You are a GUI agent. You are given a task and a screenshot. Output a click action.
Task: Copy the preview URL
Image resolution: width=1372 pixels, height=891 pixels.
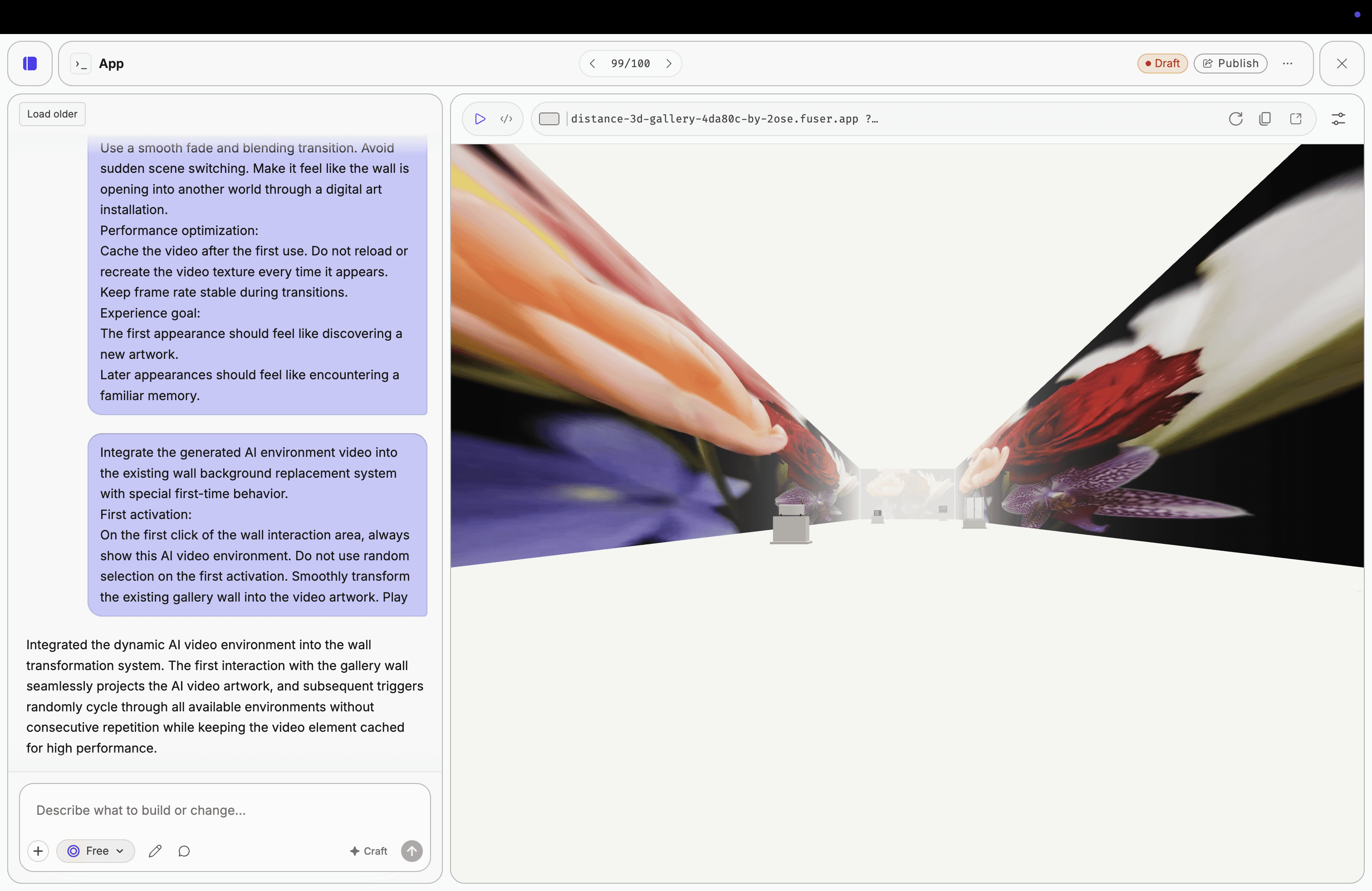click(1265, 119)
